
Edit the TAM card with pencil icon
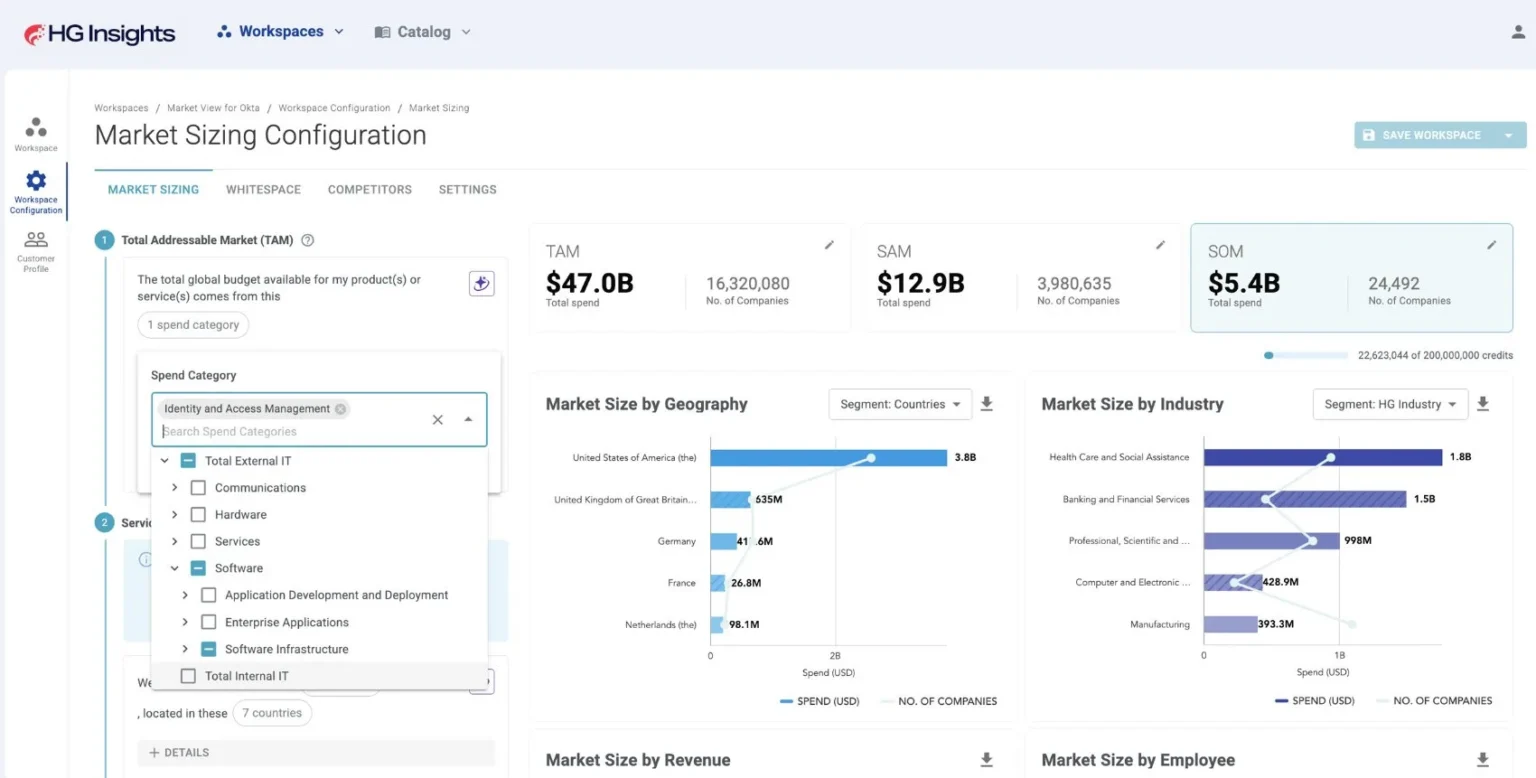pyautogui.click(x=829, y=245)
